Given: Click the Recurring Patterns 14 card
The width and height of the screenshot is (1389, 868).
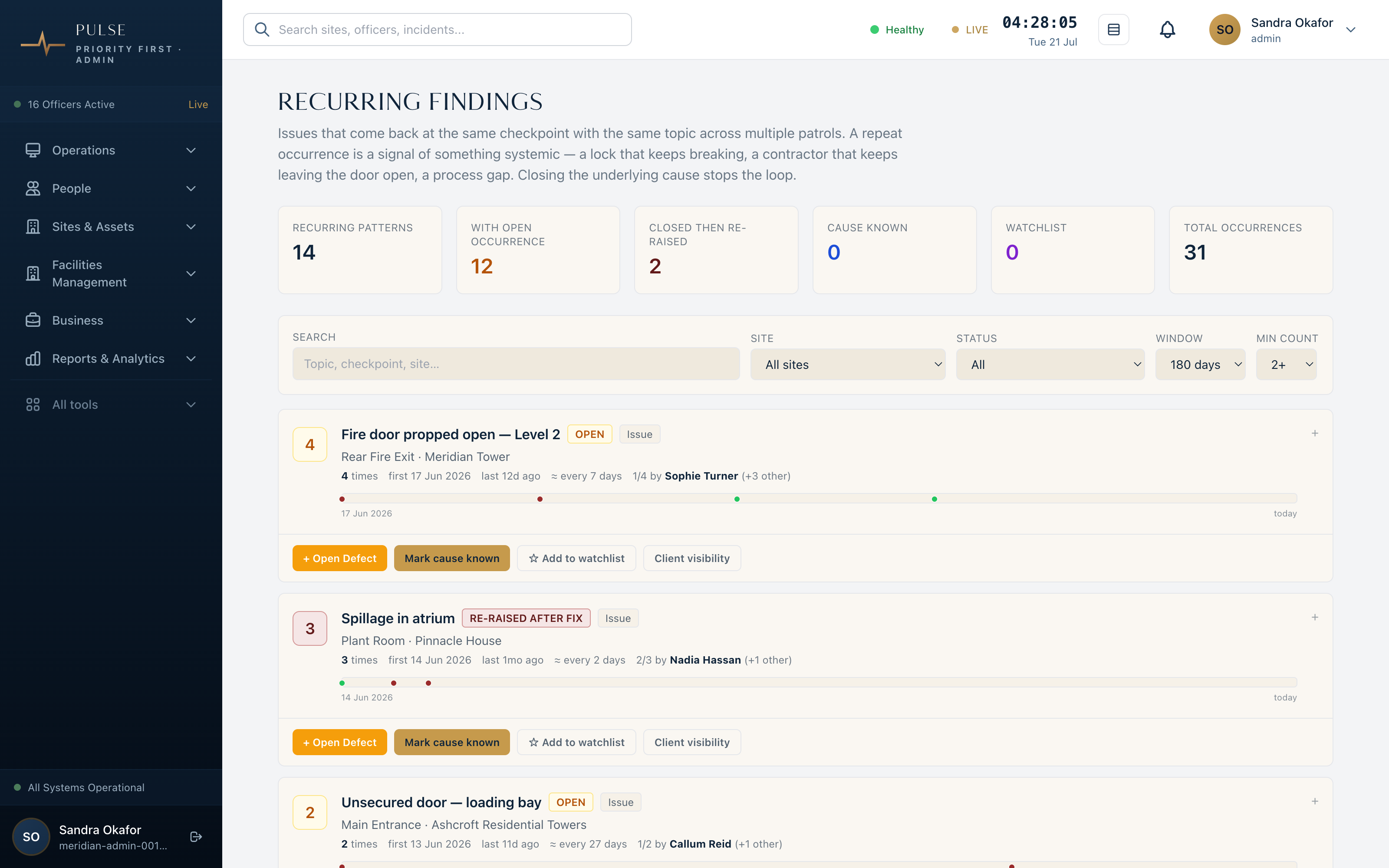Looking at the screenshot, I should pos(360,250).
